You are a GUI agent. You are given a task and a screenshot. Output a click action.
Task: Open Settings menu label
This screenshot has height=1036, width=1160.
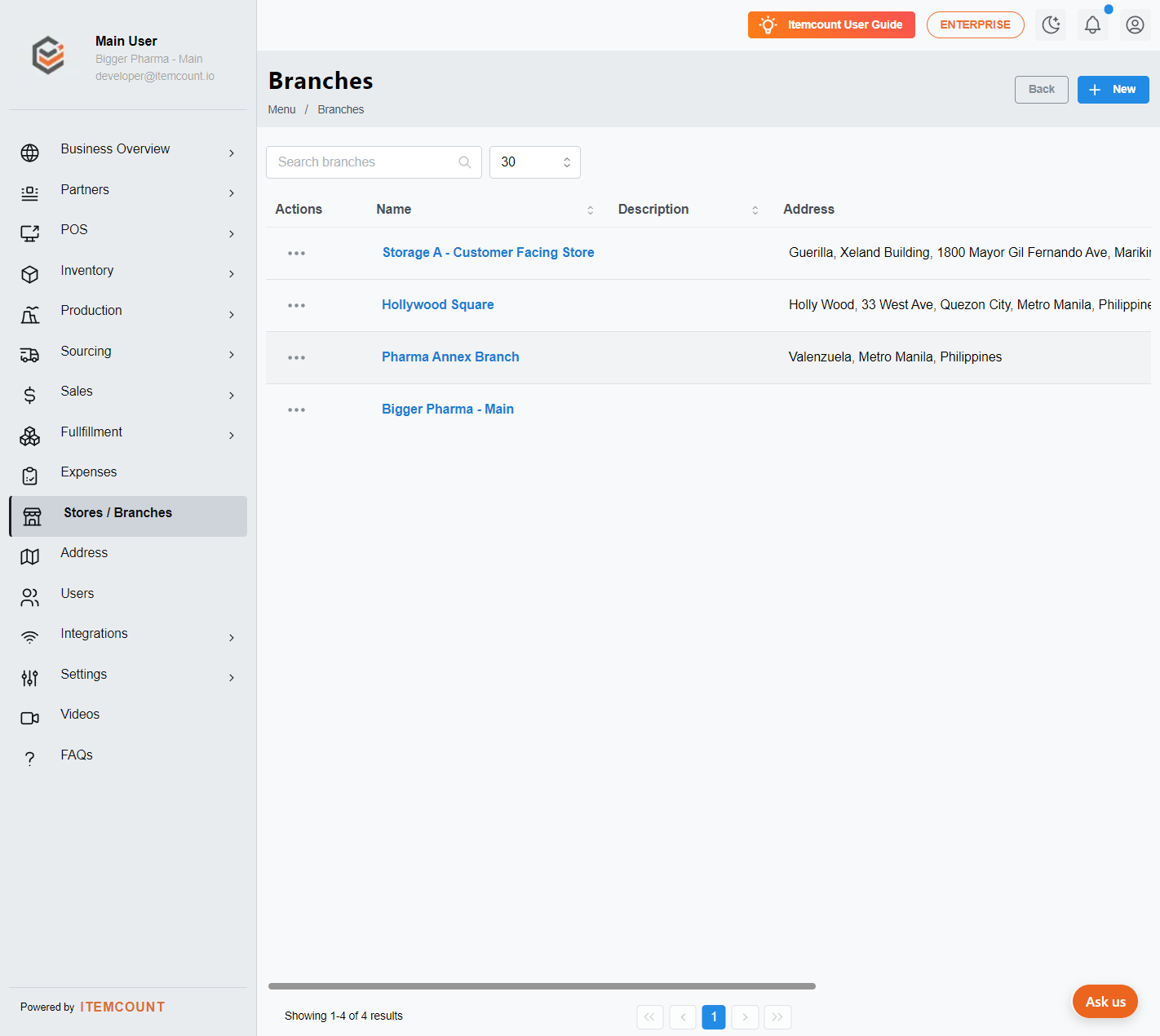pos(84,675)
